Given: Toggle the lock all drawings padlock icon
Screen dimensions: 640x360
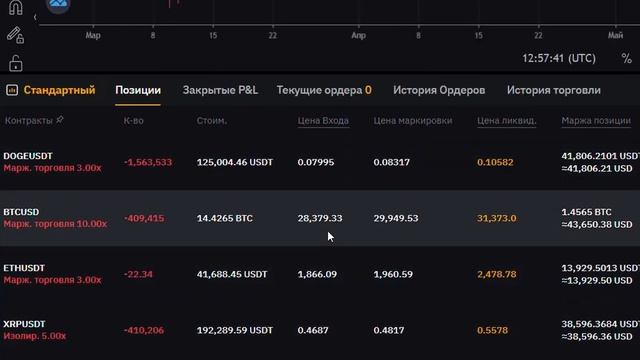Looking at the screenshot, I should pyautogui.click(x=16, y=63).
